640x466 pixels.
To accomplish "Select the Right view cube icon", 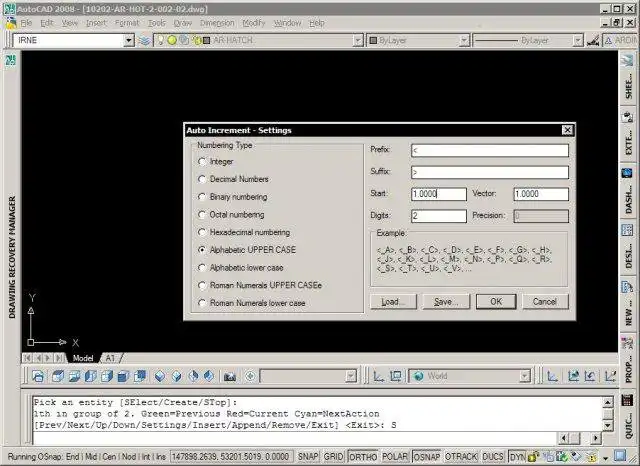I will [107, 376].
